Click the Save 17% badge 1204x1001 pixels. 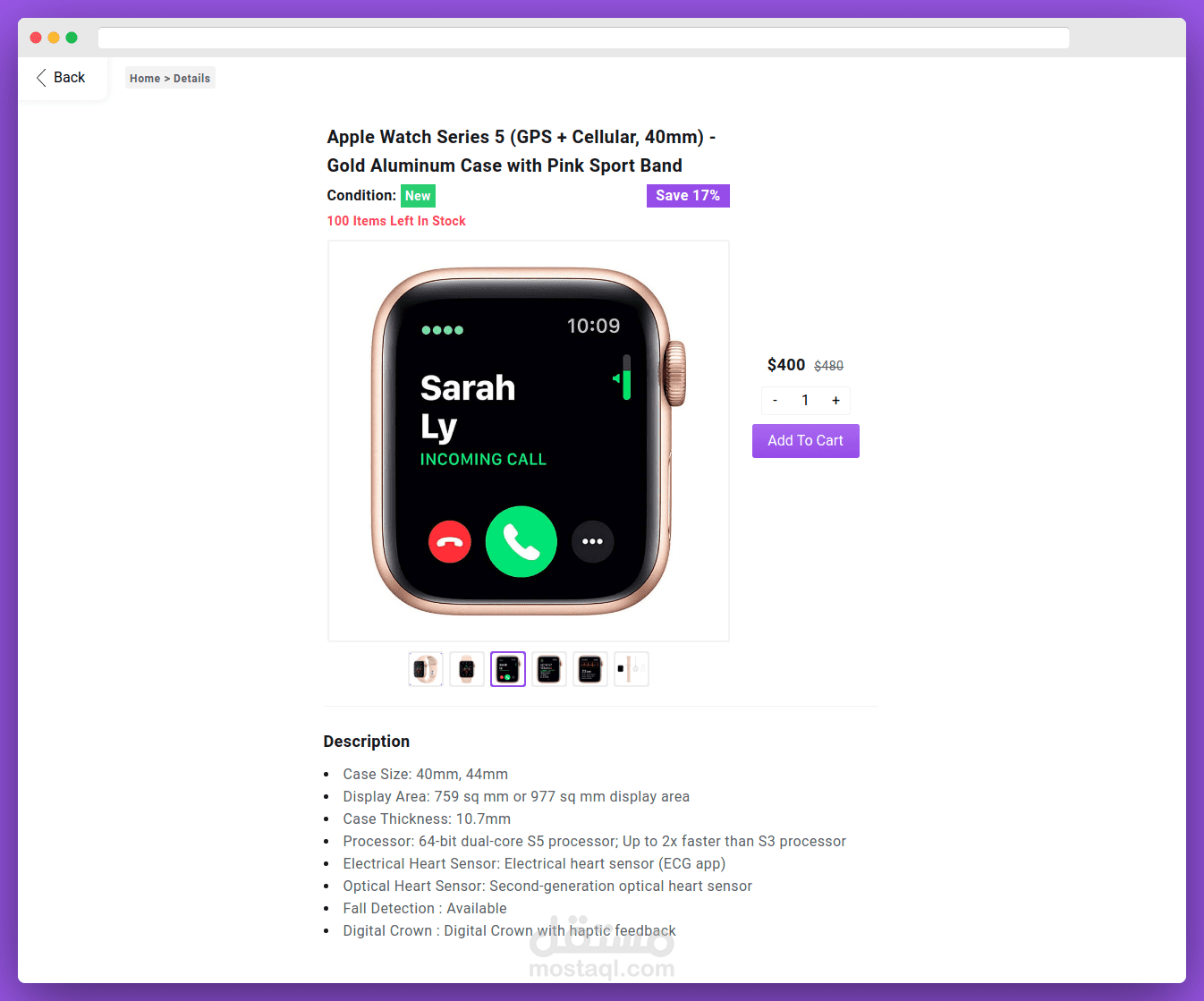[x=688, y=196]
